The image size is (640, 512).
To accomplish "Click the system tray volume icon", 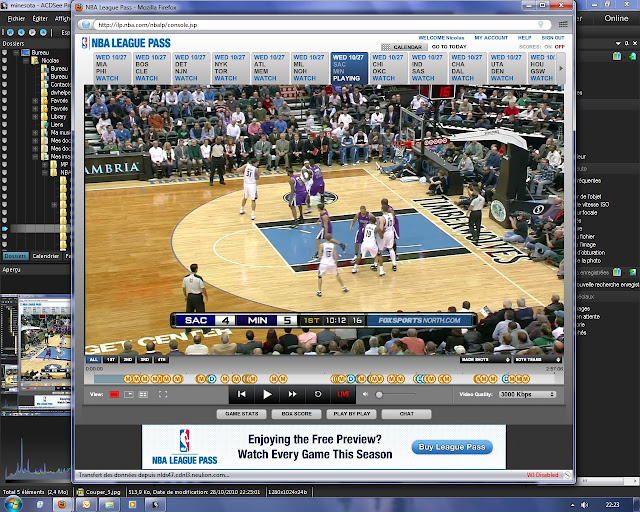I will [x=584, y=505].
